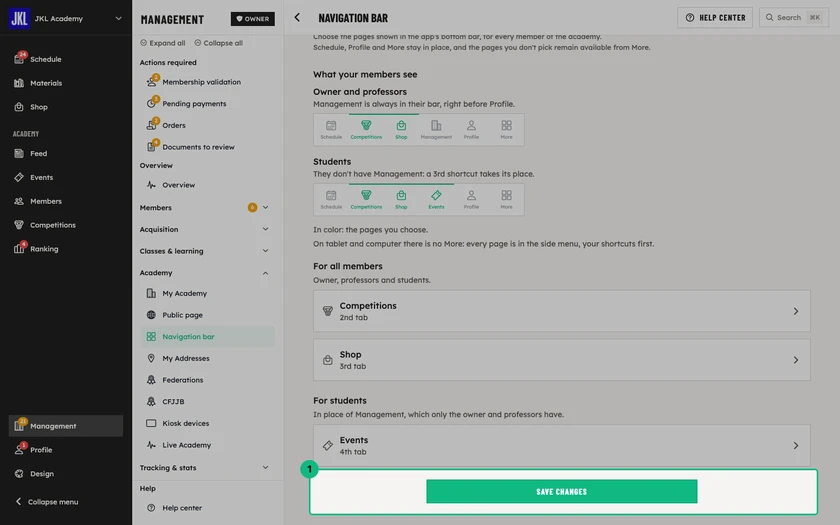
Task: Select Management in the left sidebar
Action: click(x=66, y=426)
